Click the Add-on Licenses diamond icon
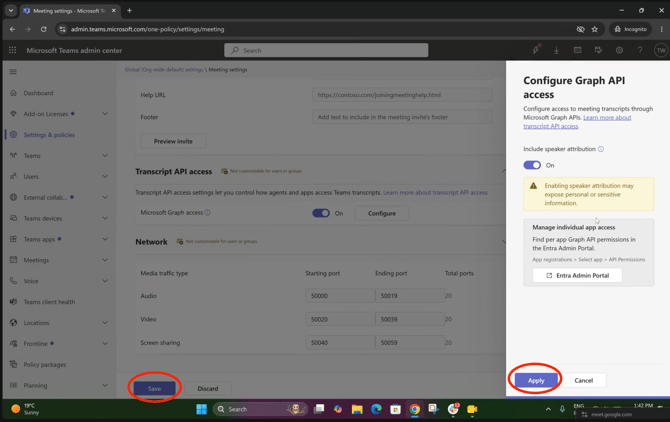670x422 pixels. pos(13,114)
